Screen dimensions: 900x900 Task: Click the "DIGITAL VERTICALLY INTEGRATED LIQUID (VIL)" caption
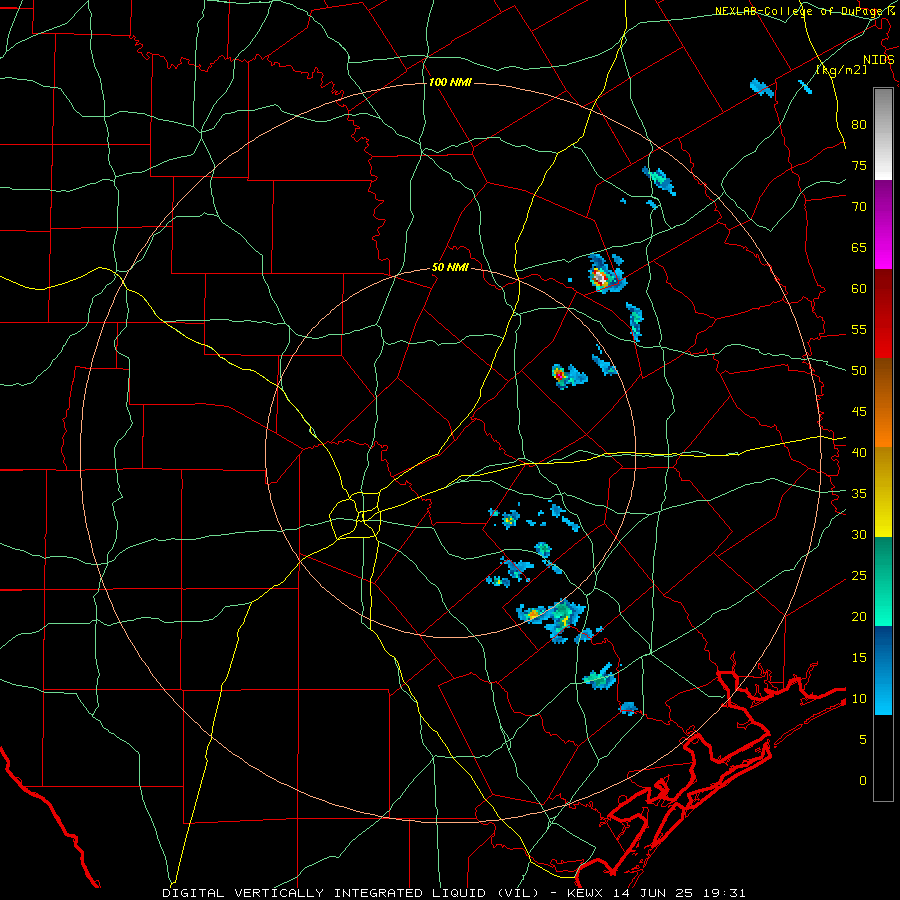(351, 893)
